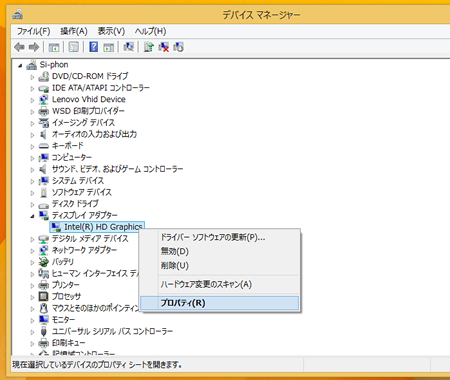The height and width of the screenshot is (380, 450).
Task: Collapse the ディスプレイ アダプター node
Action: [32, 216]
